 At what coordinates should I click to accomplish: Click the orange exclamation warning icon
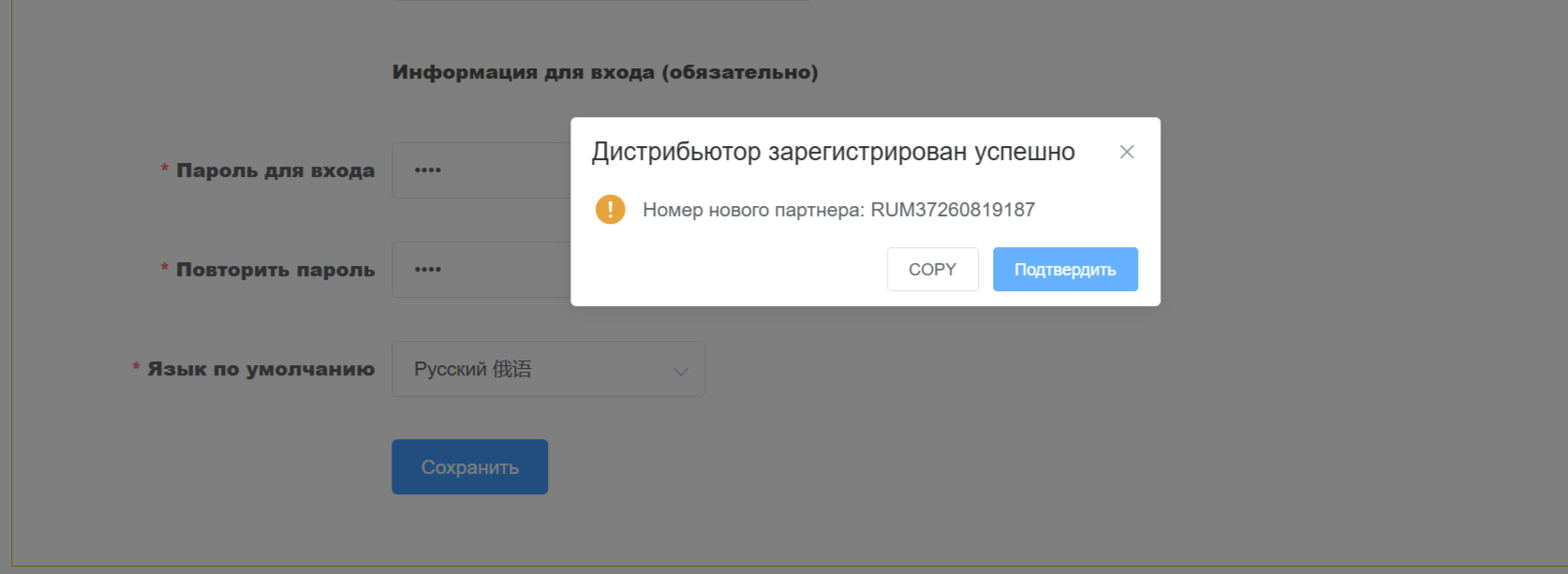pos(611,209)
